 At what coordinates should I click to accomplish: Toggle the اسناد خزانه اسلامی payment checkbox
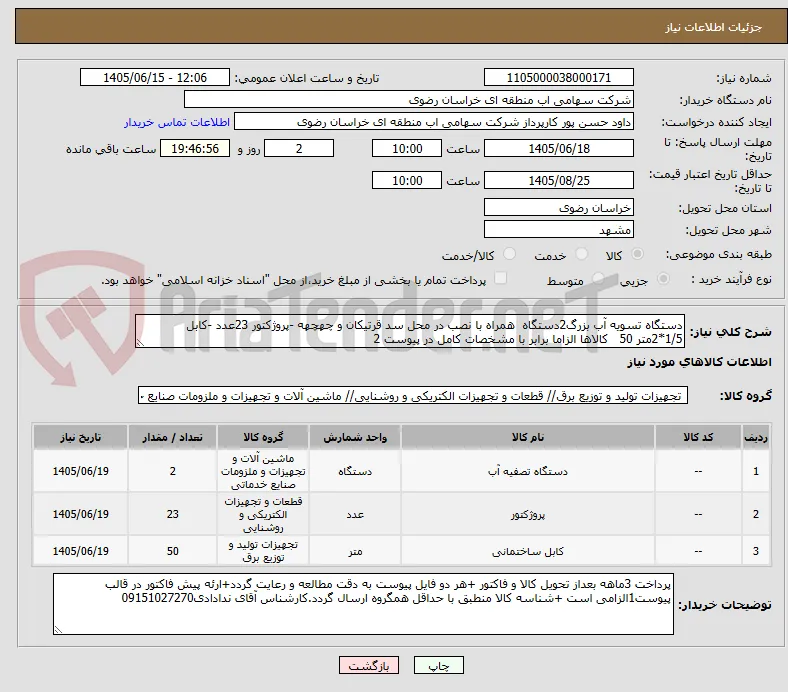pyautogui.click(x=501, y=278)
